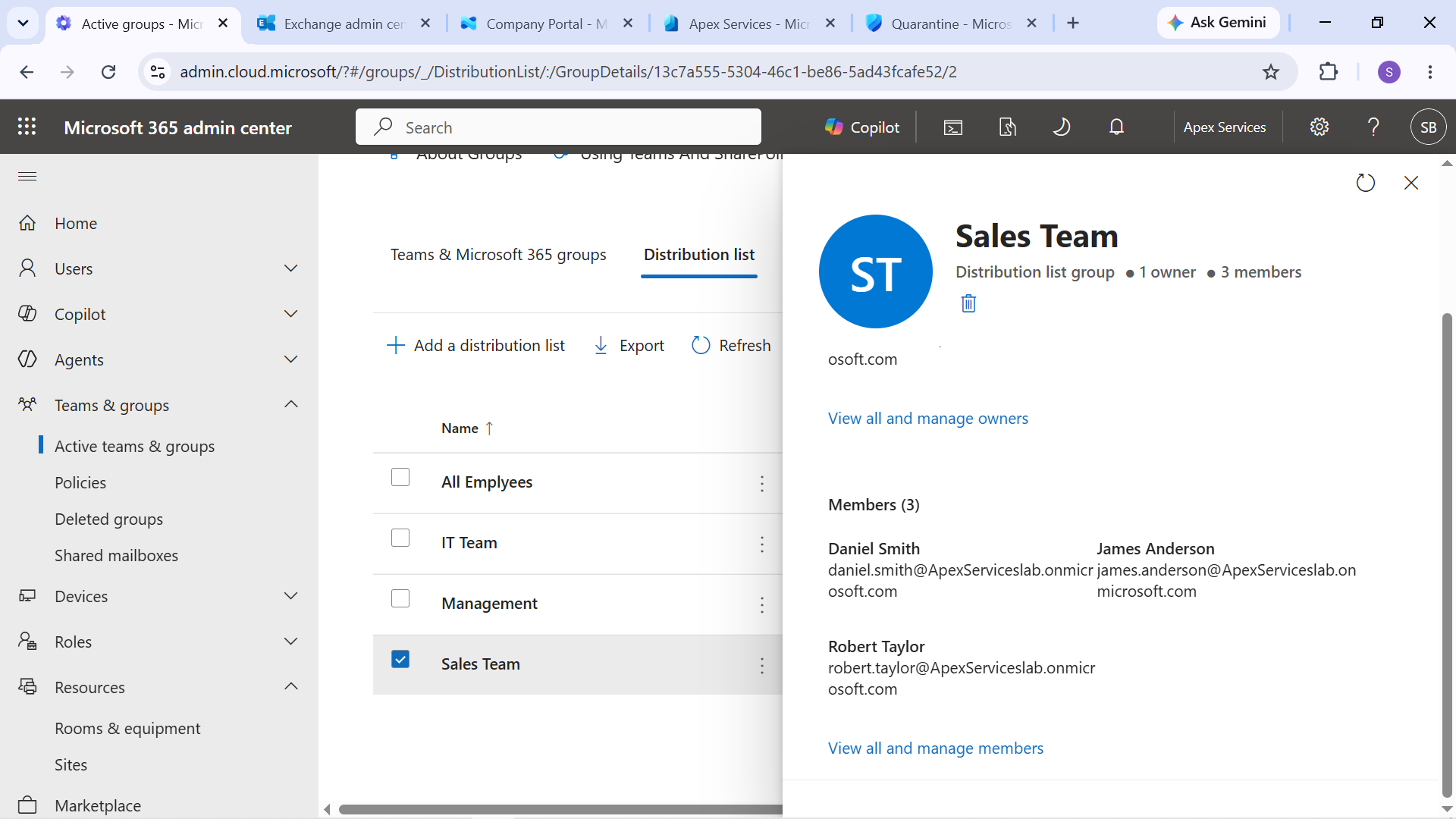Open more actions for Management row

(x=762, y=604)
